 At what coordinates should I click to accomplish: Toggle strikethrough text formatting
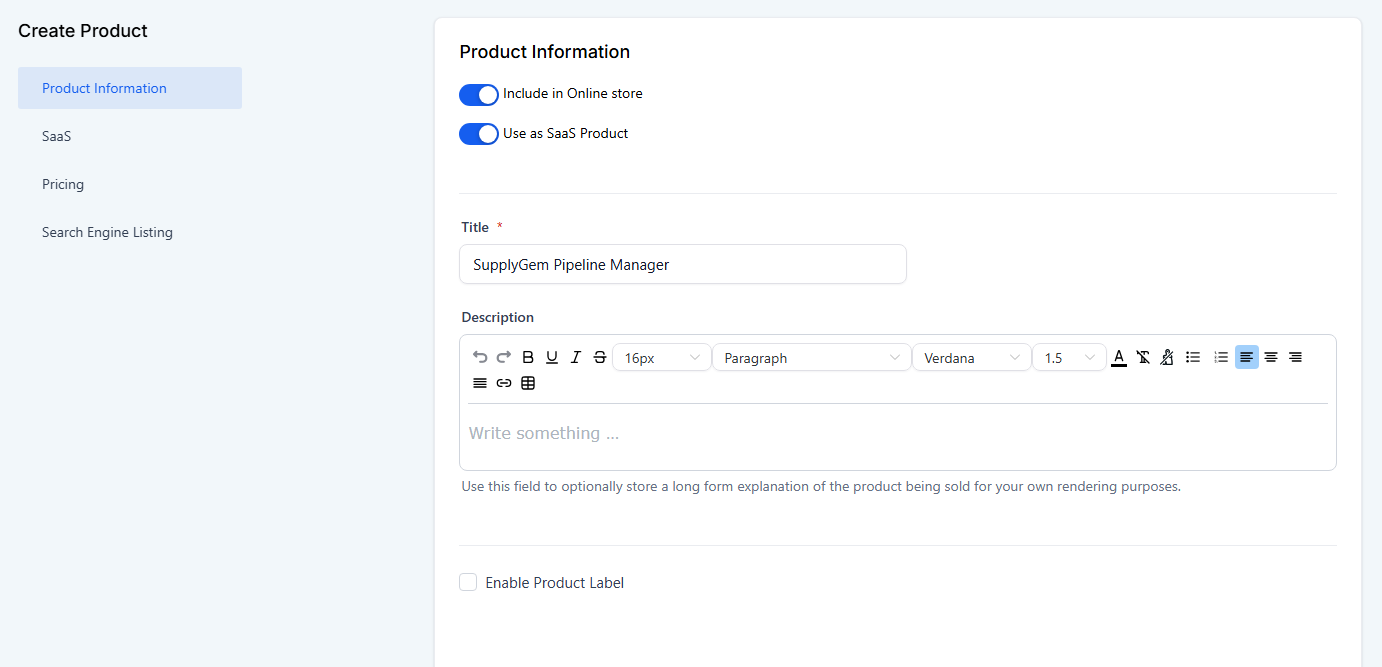coord(600,357)
